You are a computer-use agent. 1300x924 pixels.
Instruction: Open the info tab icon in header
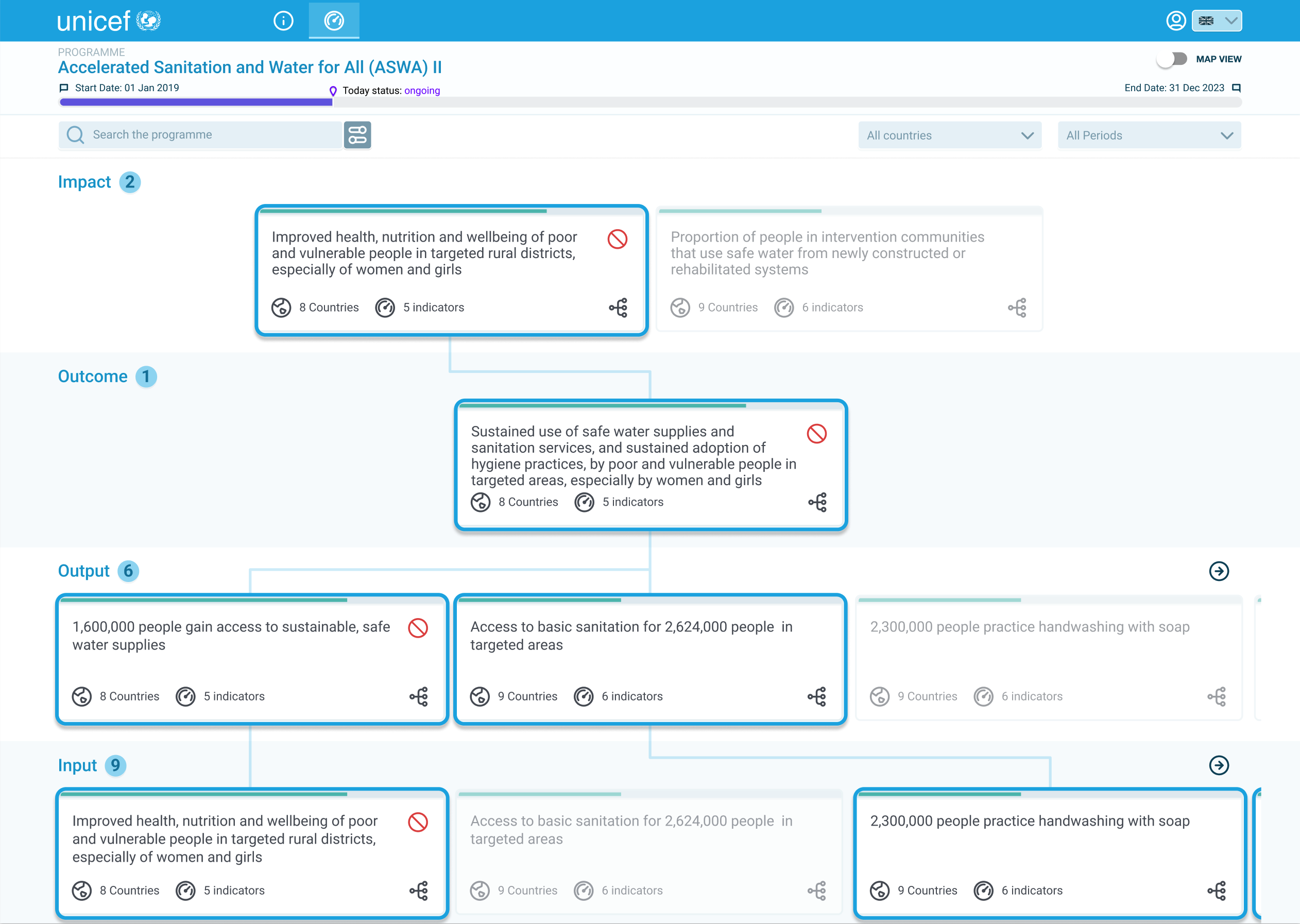[283, 21]
